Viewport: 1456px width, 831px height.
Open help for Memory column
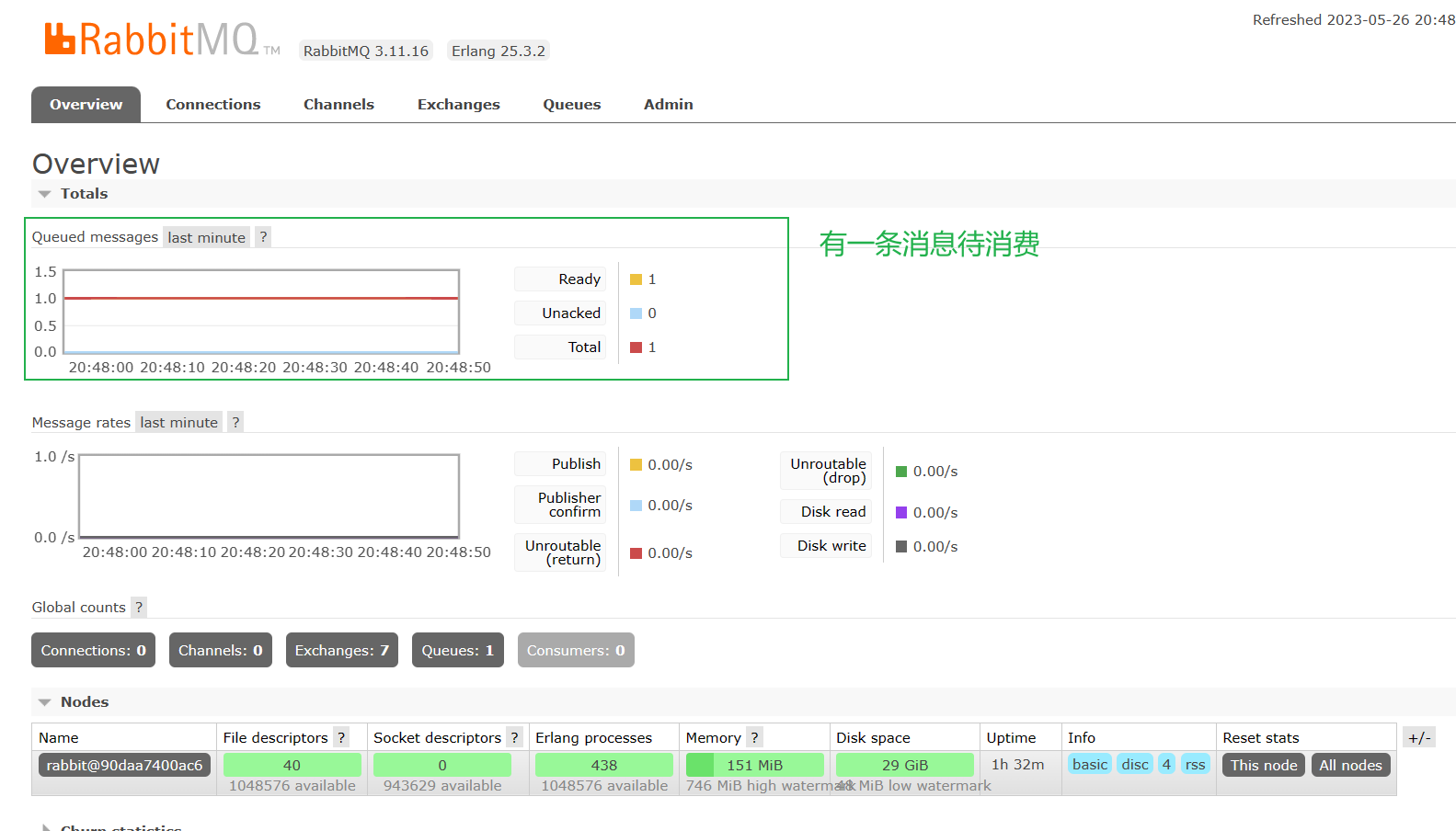[x=754, y=738]
